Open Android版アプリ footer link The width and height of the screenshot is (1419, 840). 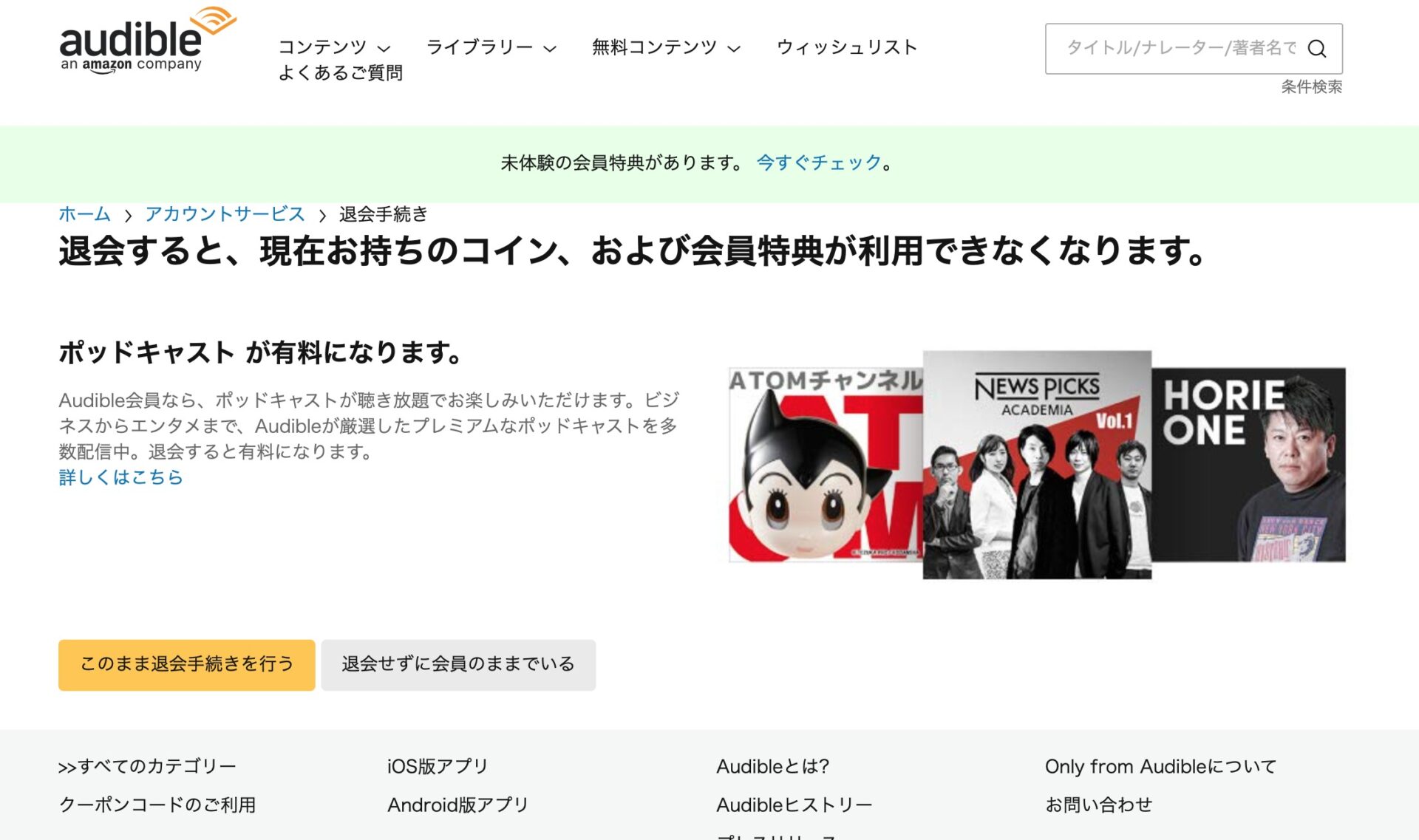pyautogui.click(x=458, y=805)
